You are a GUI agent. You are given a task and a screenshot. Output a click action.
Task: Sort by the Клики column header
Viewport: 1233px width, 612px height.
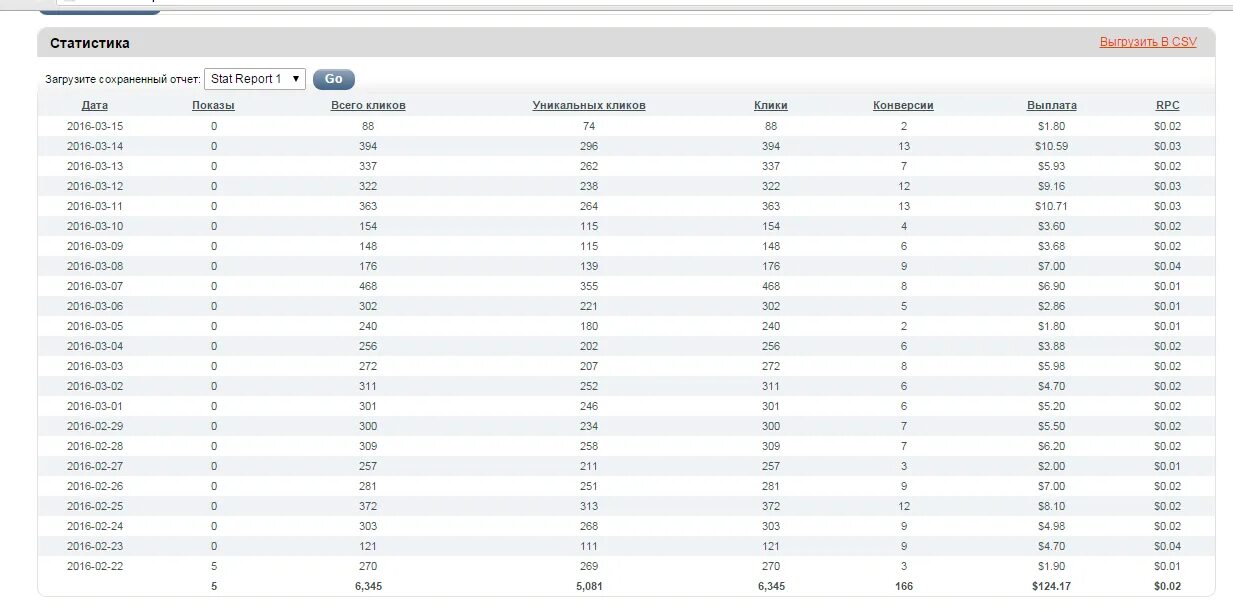click(771, 105)
